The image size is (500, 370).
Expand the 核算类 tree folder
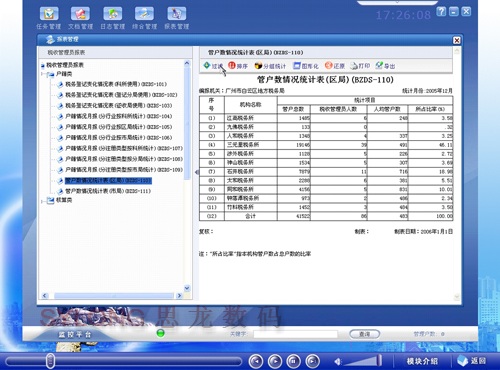pos(43,200)
